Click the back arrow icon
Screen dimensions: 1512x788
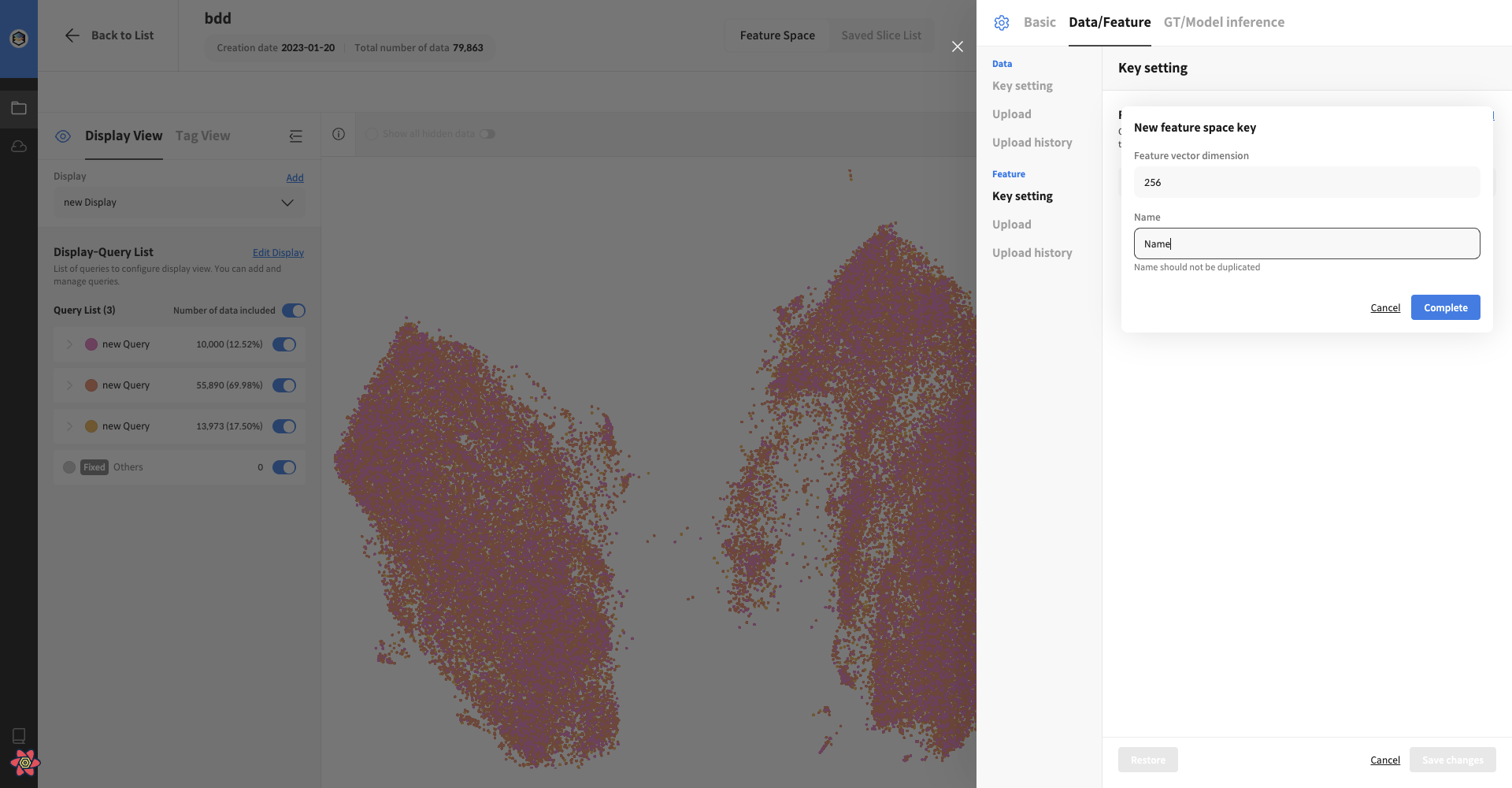pyautogui.click(x=72, y=35)
